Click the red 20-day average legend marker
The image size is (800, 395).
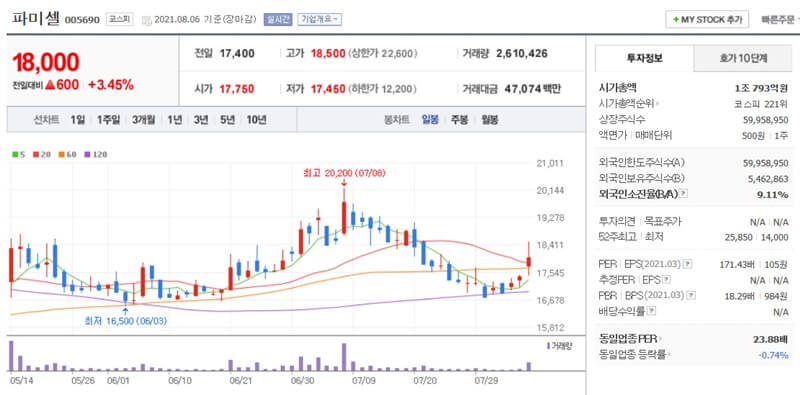click(x=36, y=154)
